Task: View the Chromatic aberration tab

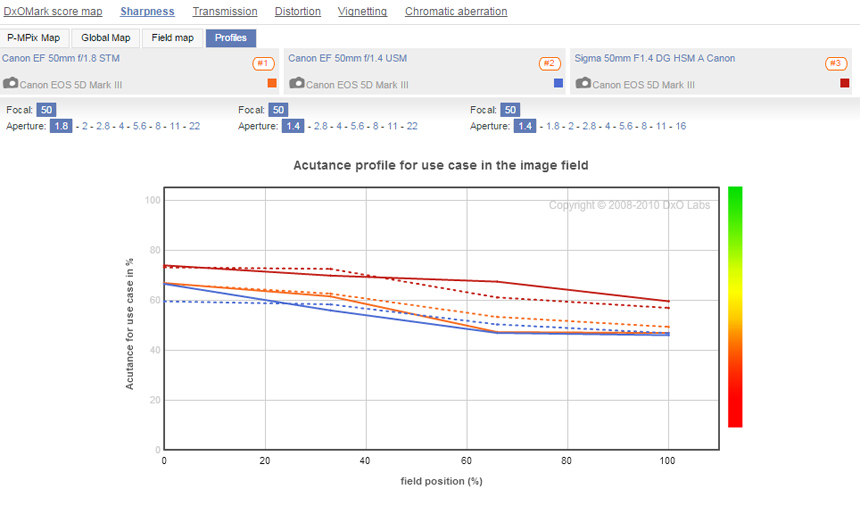Action: 456,11
